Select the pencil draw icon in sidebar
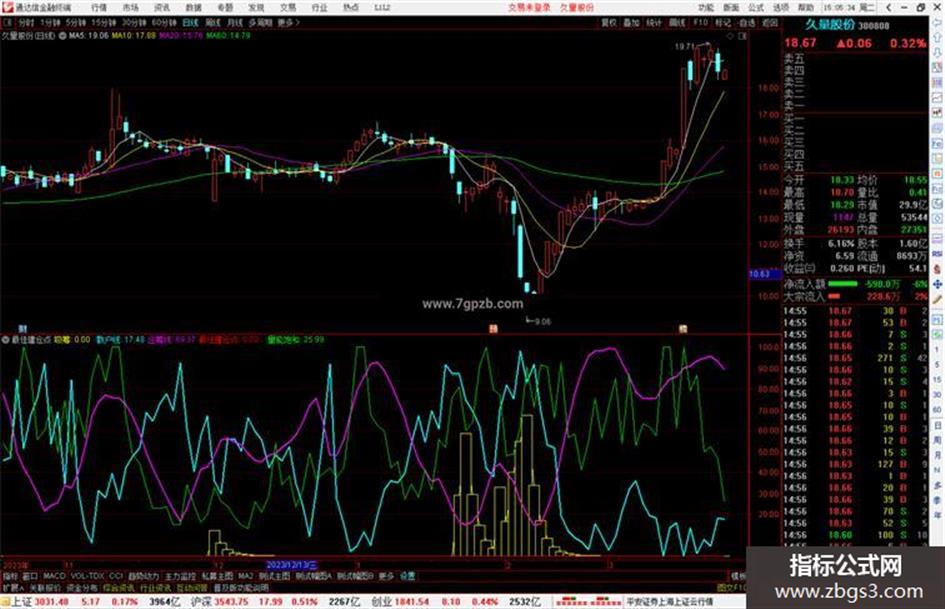945x609 pixels. 938,299
